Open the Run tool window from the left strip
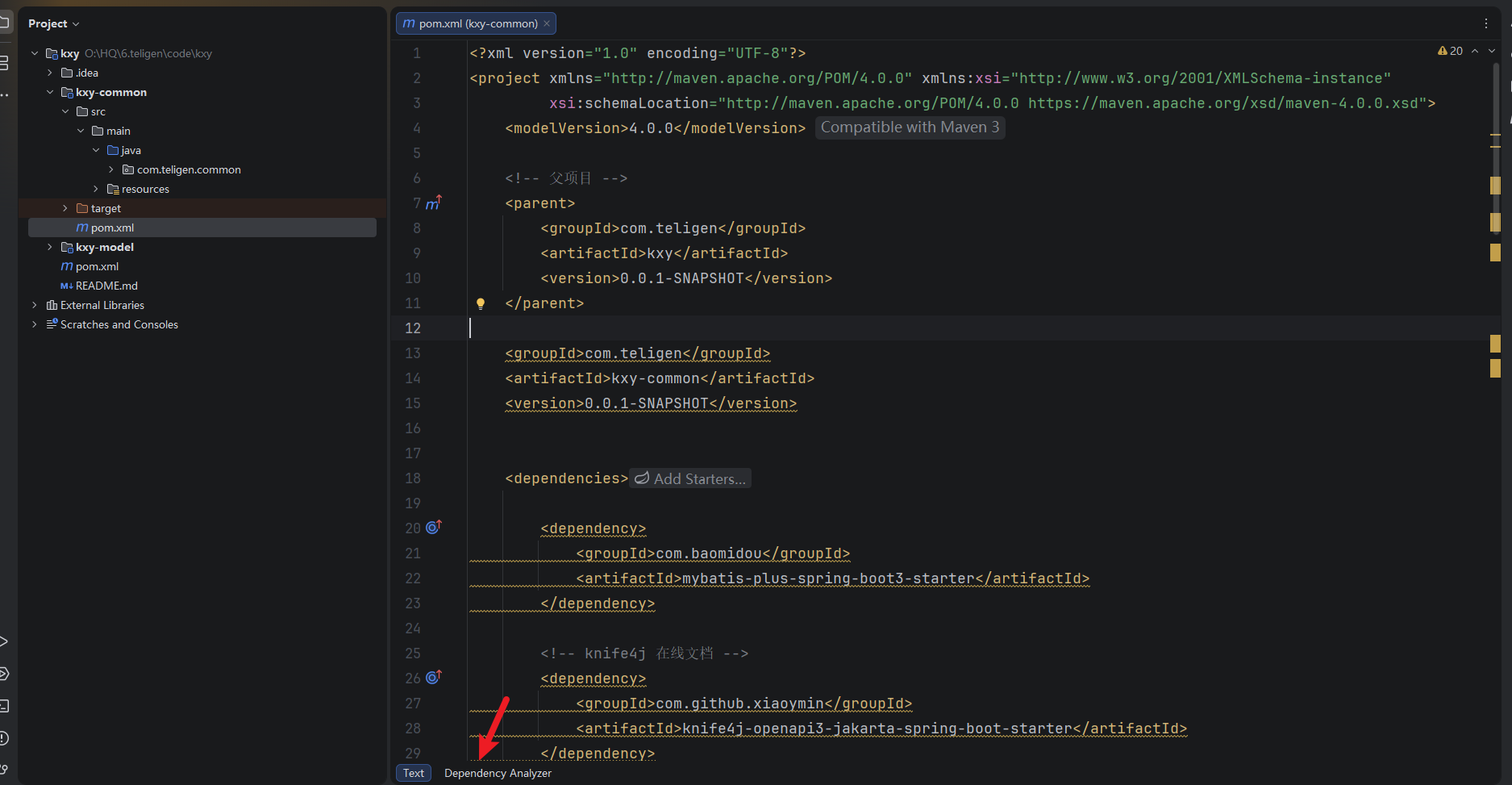1512x785 pixels. 4,641
